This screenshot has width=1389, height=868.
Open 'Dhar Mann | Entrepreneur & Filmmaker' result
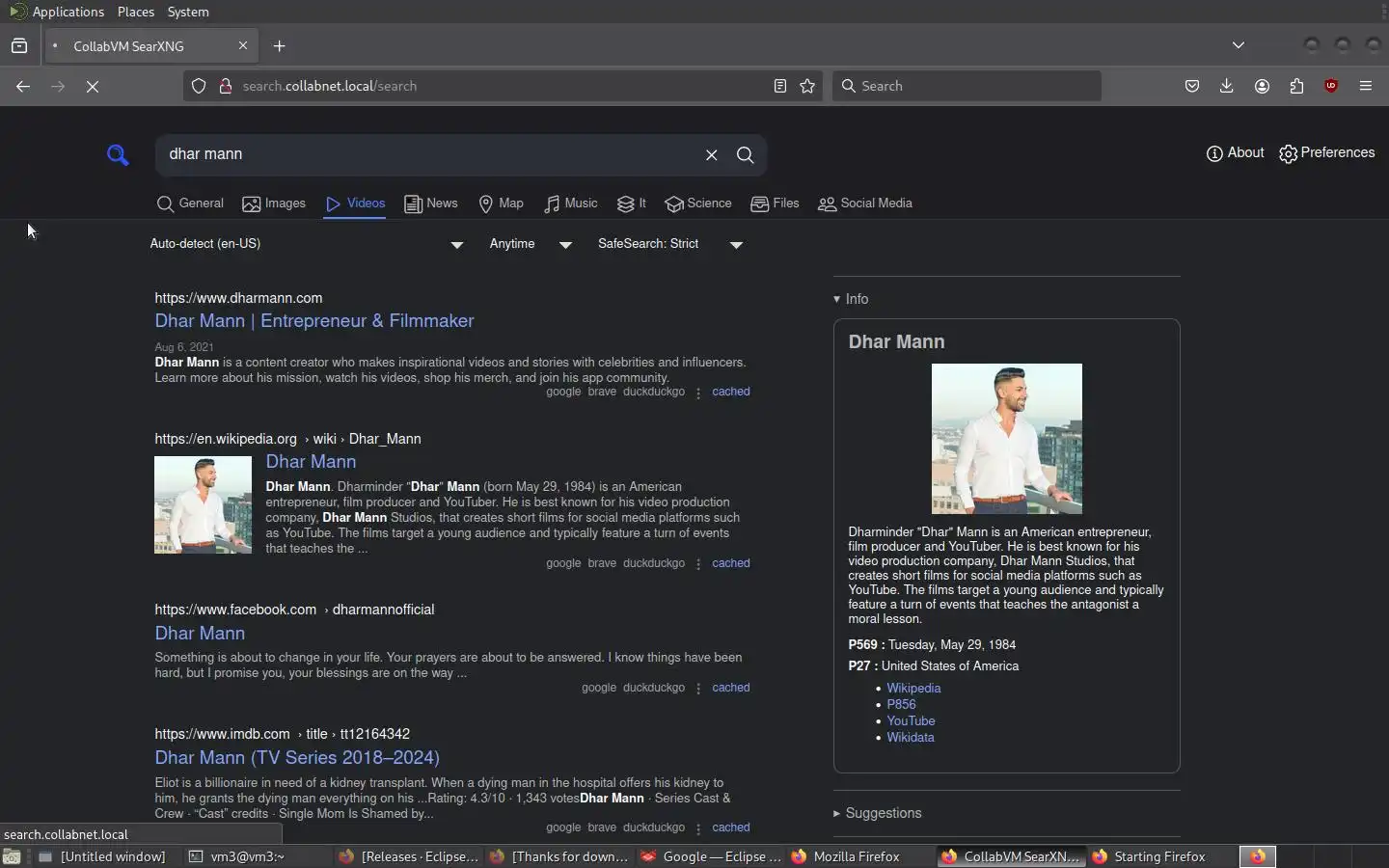[x=314, y=321]
